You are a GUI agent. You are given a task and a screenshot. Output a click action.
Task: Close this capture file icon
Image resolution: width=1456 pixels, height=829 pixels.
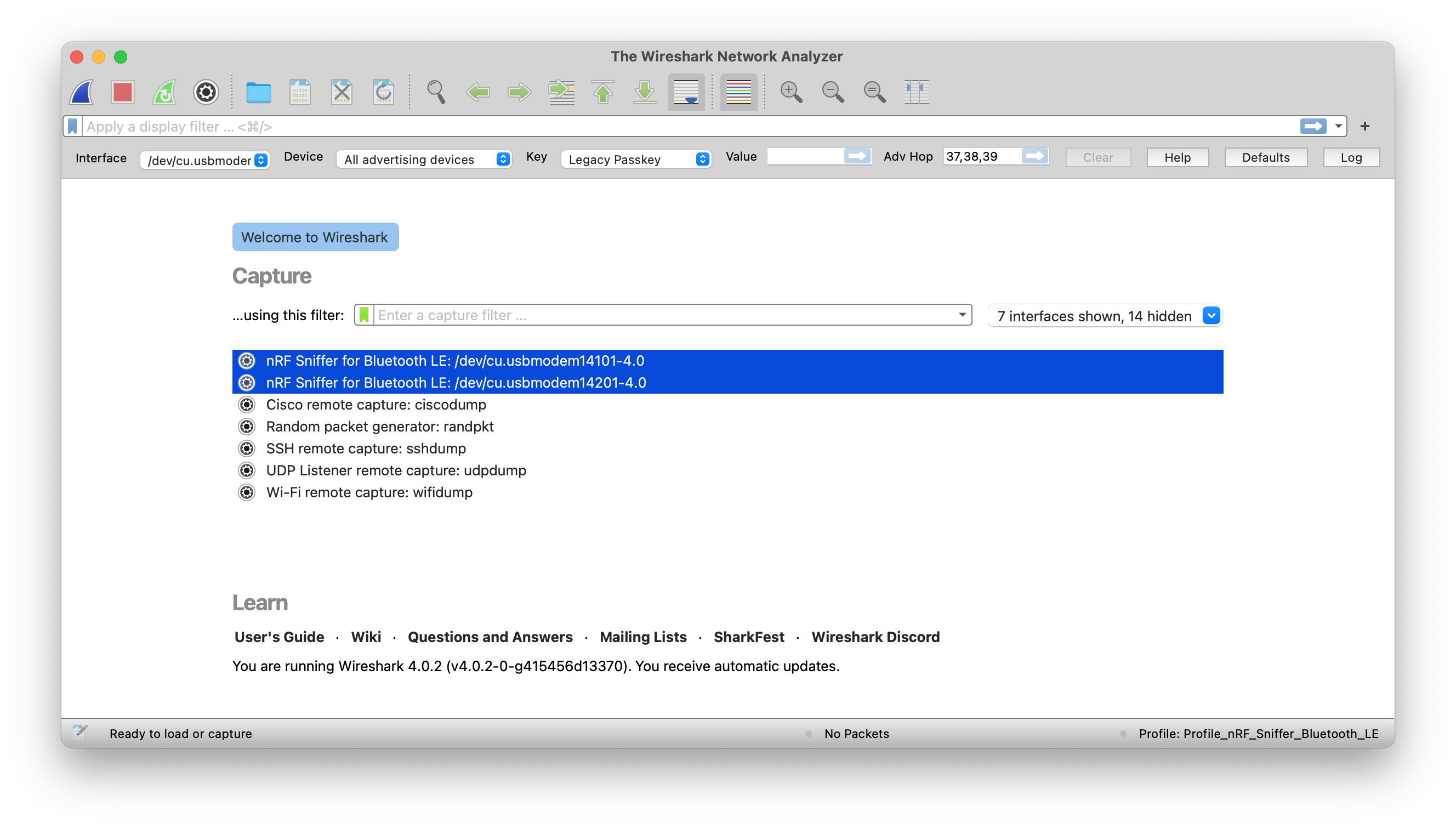click(x=342, y=92)
